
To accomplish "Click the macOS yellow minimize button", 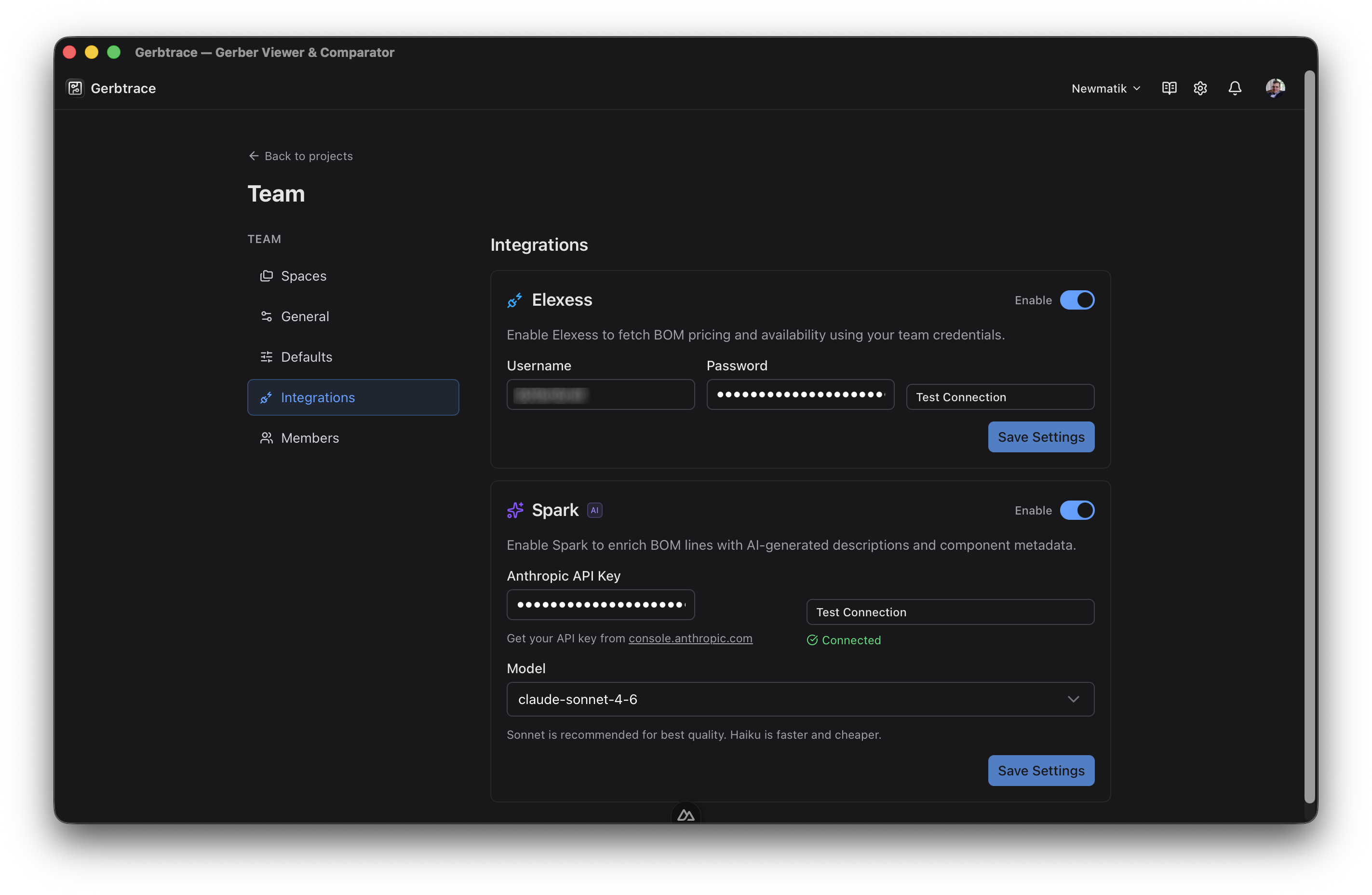I will pyautogui.click(x=91, y=52).
